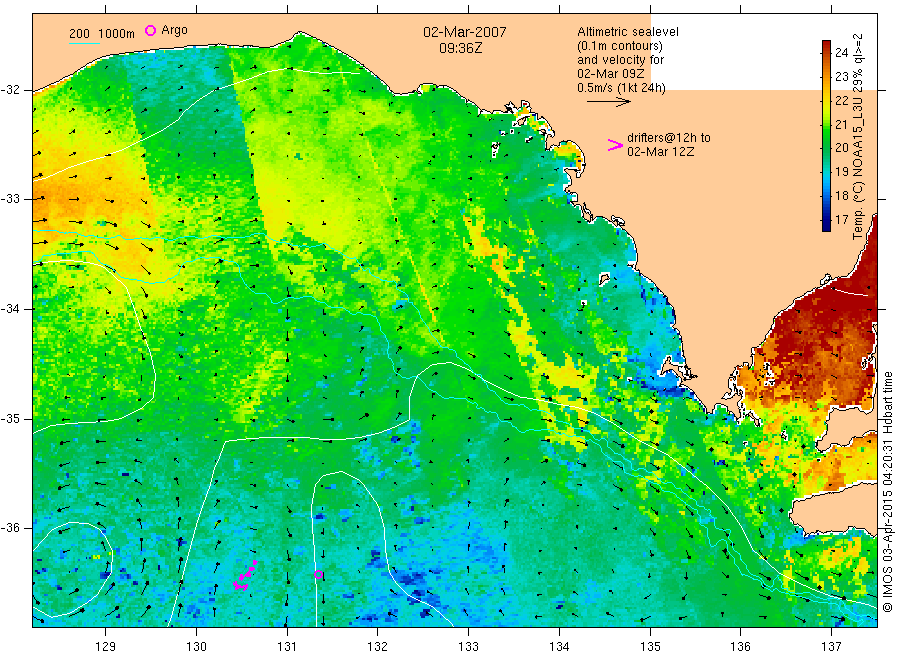Screen dimensions: 900x660
Task: Click the 'and velocity for' caption line
Action: coord(620,60)
